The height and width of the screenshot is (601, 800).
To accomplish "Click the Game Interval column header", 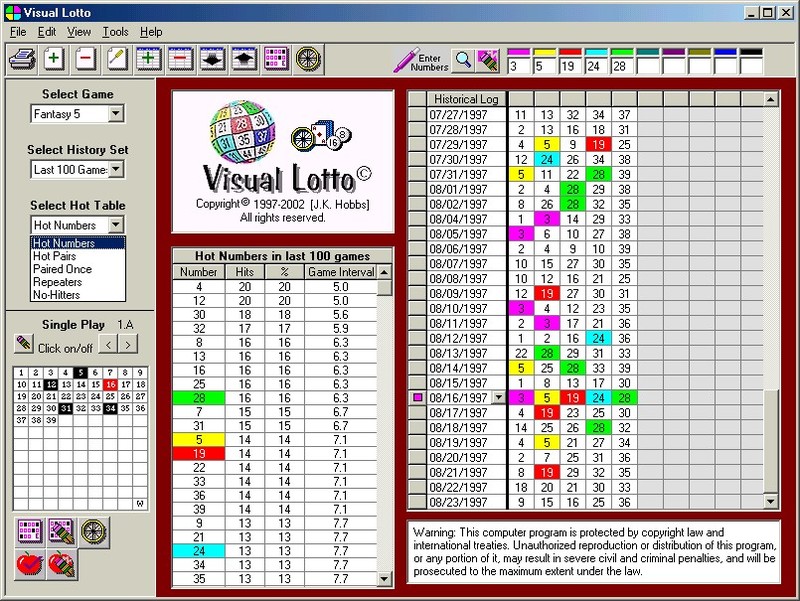I will (341, 272).
